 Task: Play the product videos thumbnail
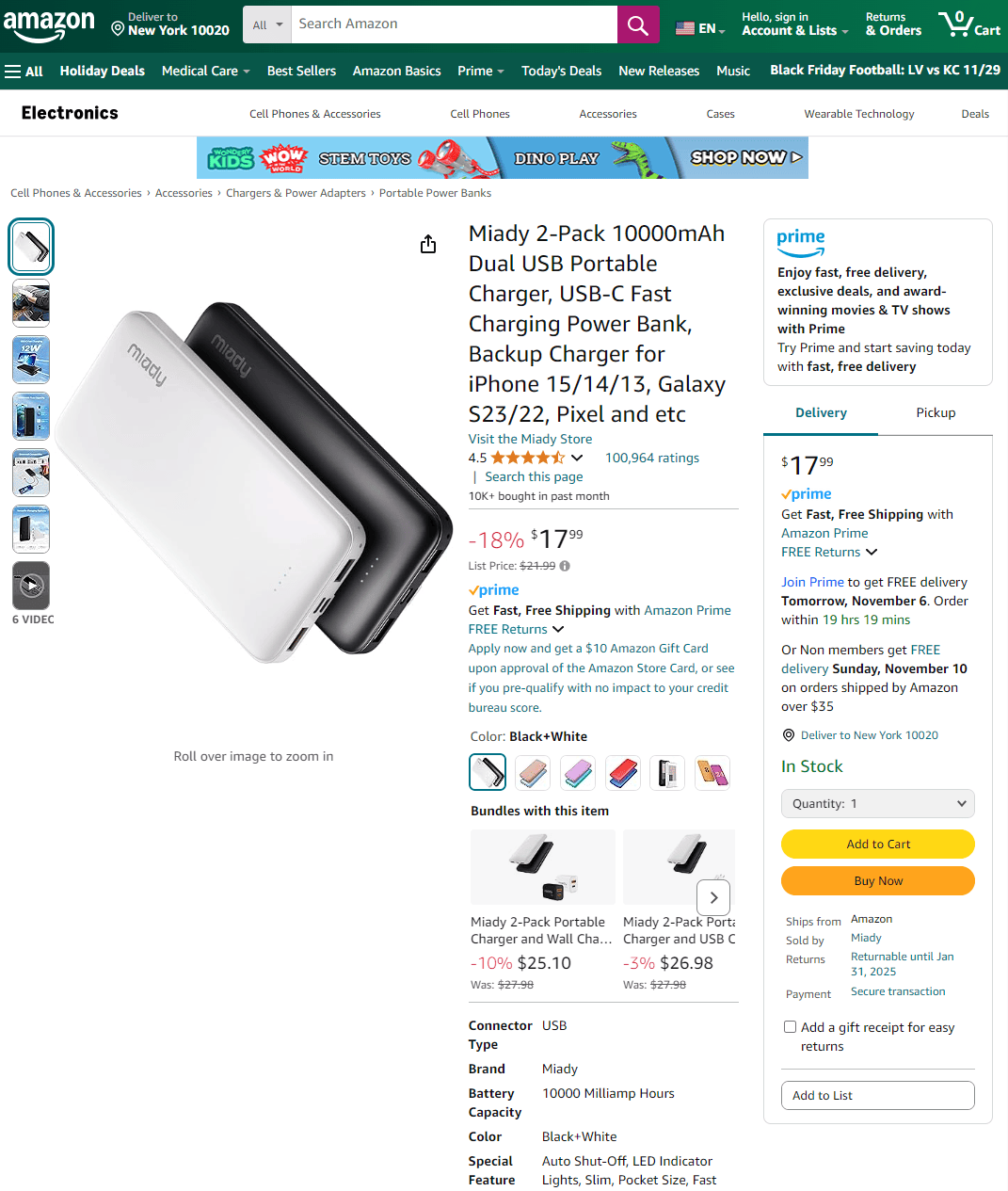click(31, 586)
